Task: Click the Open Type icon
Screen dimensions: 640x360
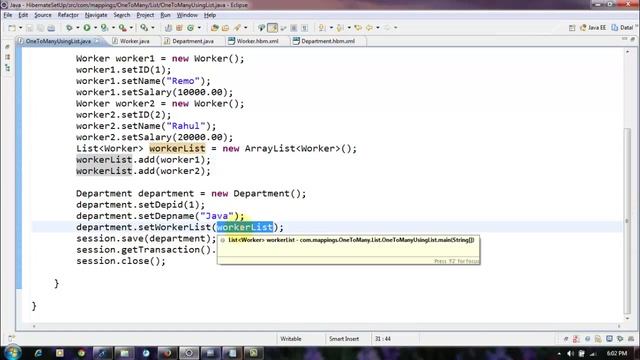Action: (215, 28)
